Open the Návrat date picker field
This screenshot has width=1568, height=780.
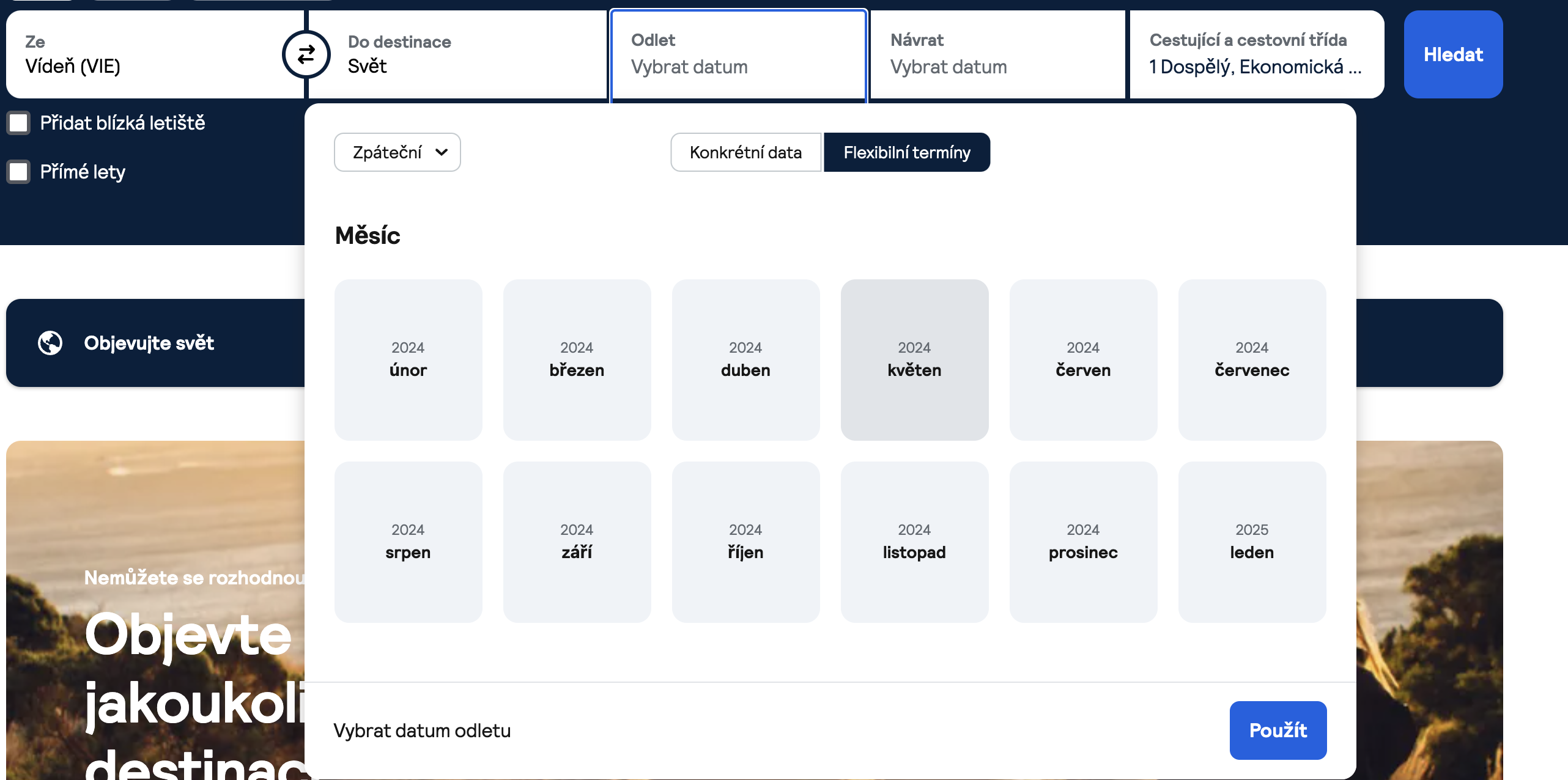pyautogui.click(x=997, y=54)
